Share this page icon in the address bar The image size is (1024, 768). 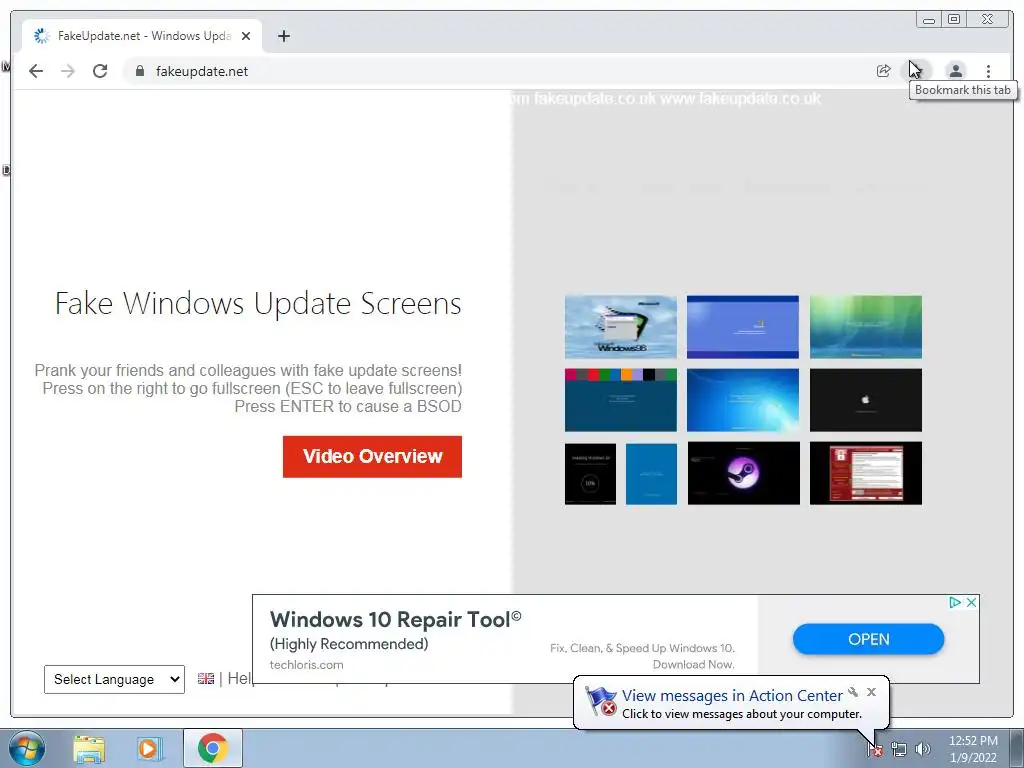(883, 71)
